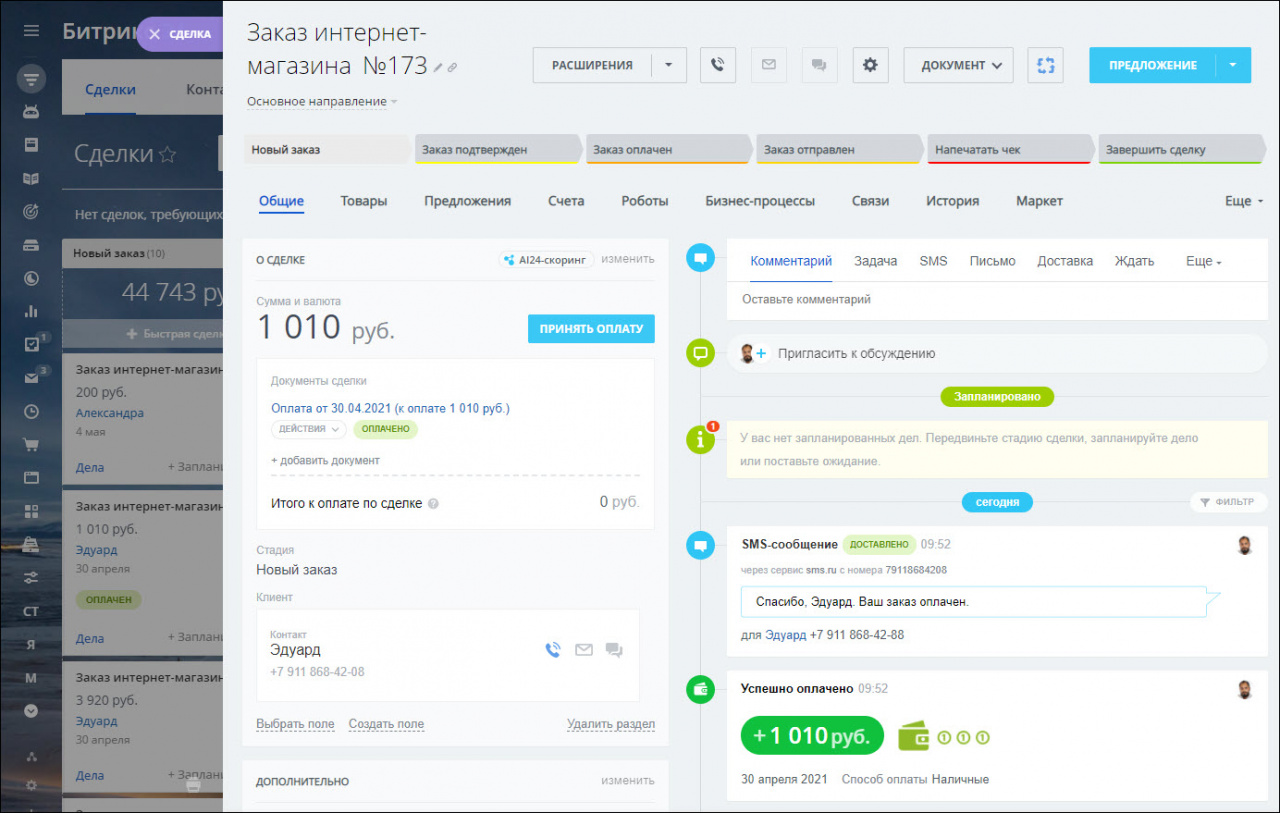The image size is (1280, 813).
Task: Select the Доставка tab in comment panel
Action: [1065, 261]
